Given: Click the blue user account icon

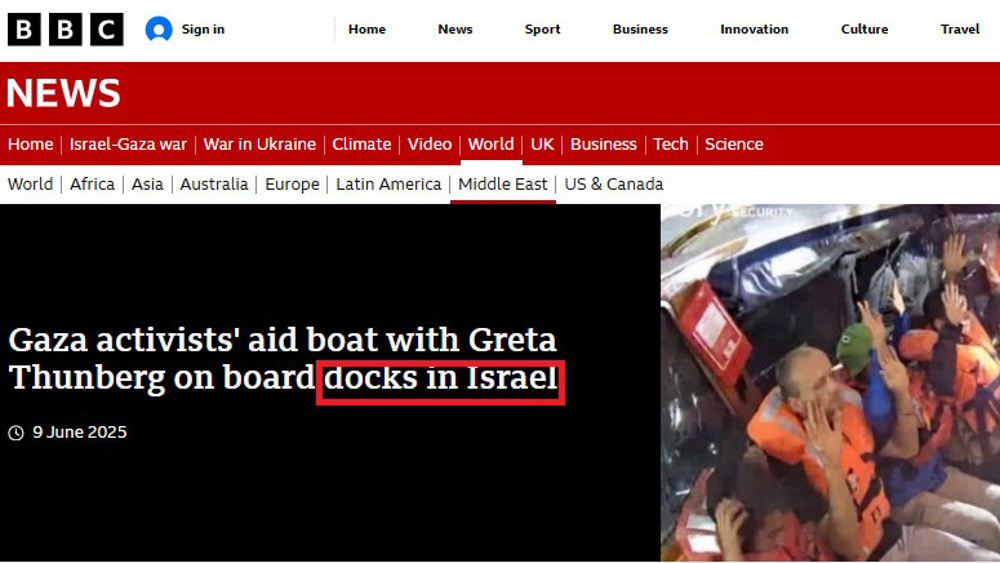Looking at the screenshot, I should (158, 29).
